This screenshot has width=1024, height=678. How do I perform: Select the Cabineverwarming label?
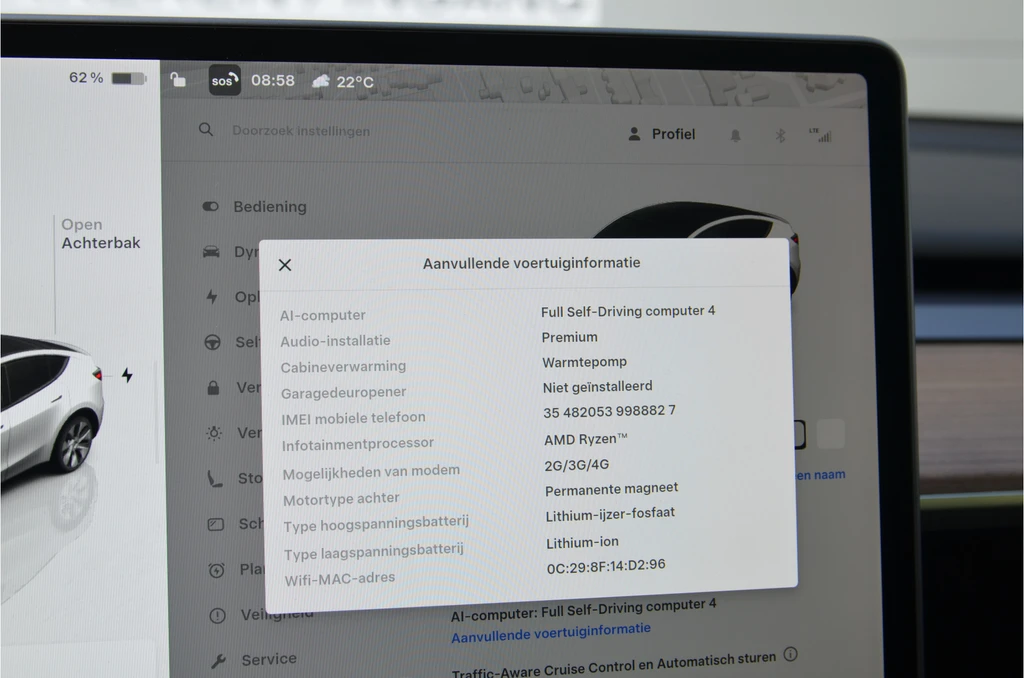[x=344, y=366]
